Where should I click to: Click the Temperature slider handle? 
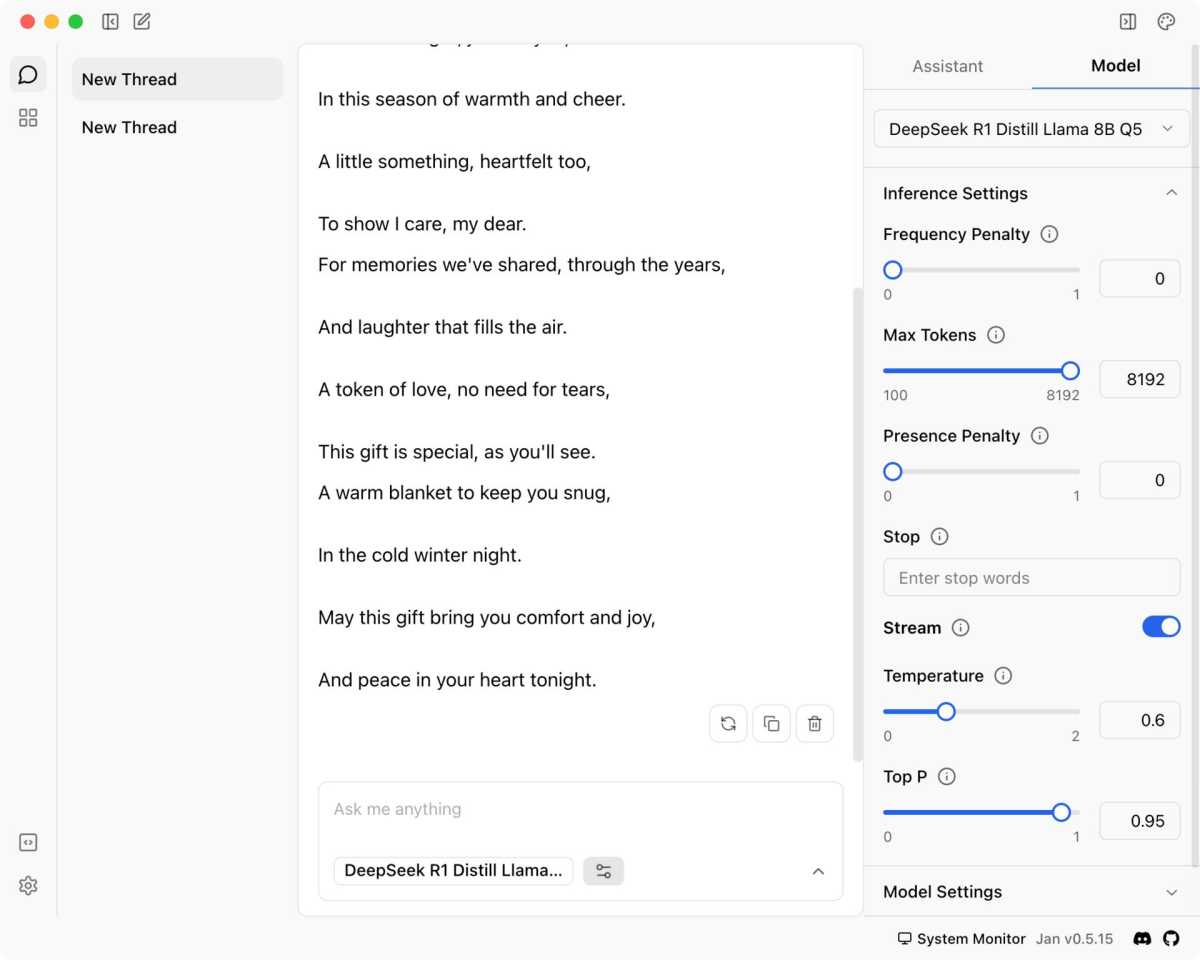coord(946,712)
